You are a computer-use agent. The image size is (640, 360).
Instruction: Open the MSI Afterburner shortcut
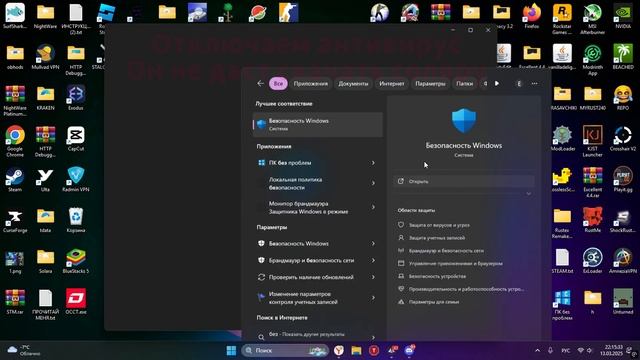[593, 19]
